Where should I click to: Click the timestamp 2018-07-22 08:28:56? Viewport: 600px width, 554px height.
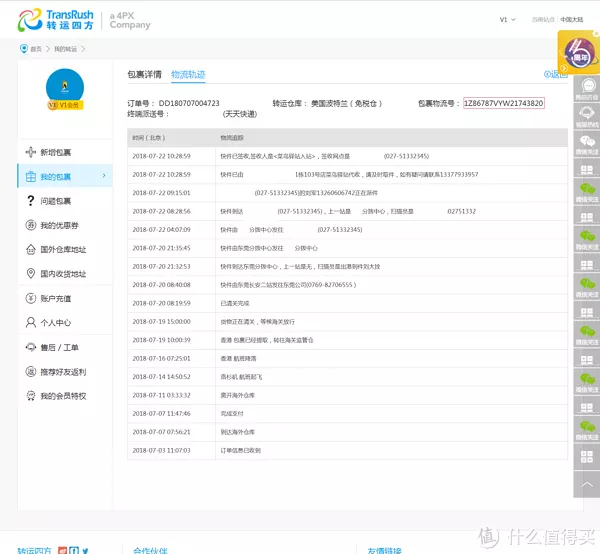(x=161, y=211)
